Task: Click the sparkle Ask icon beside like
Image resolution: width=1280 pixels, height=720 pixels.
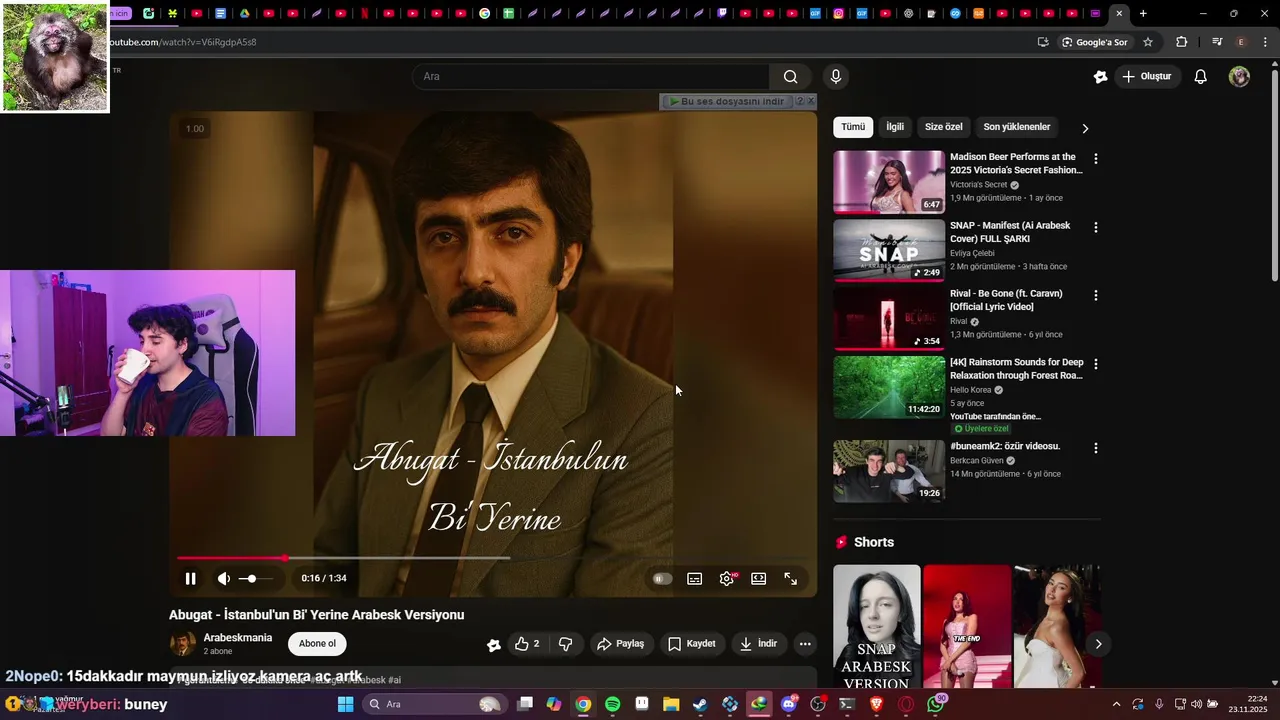Action: pos(493,645)
